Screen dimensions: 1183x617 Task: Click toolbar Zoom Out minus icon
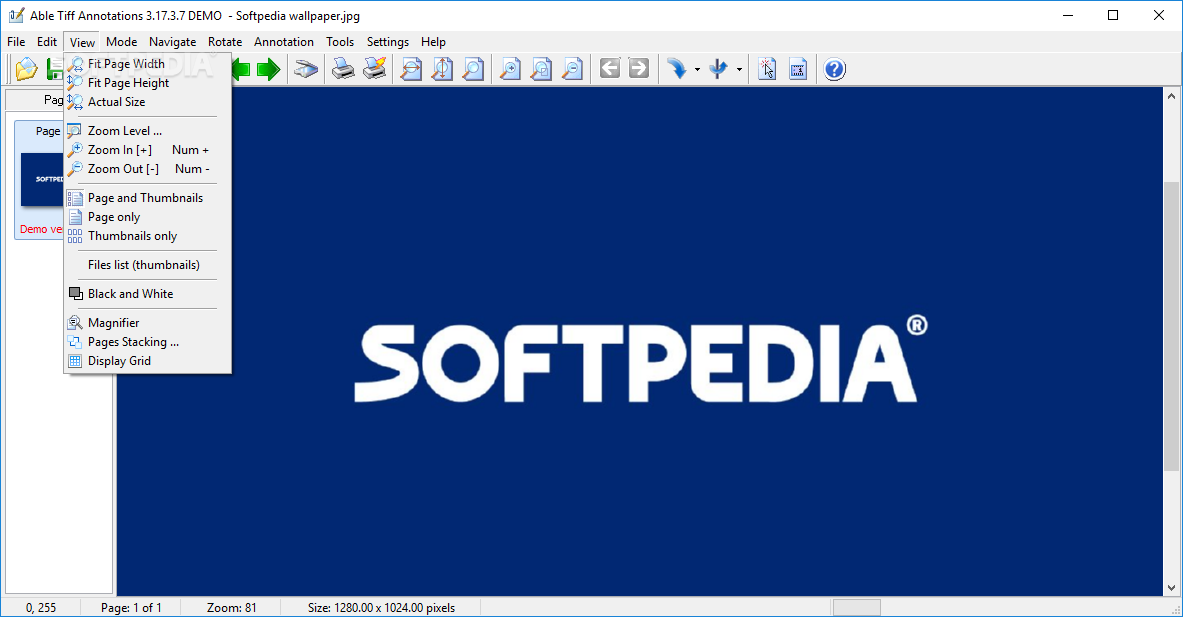click(573, 69)
